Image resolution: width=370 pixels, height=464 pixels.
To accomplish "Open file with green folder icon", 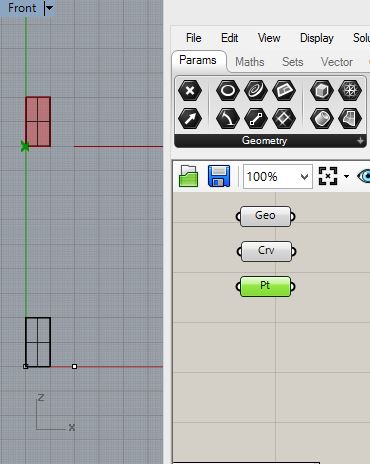I will tap(189, 176).
